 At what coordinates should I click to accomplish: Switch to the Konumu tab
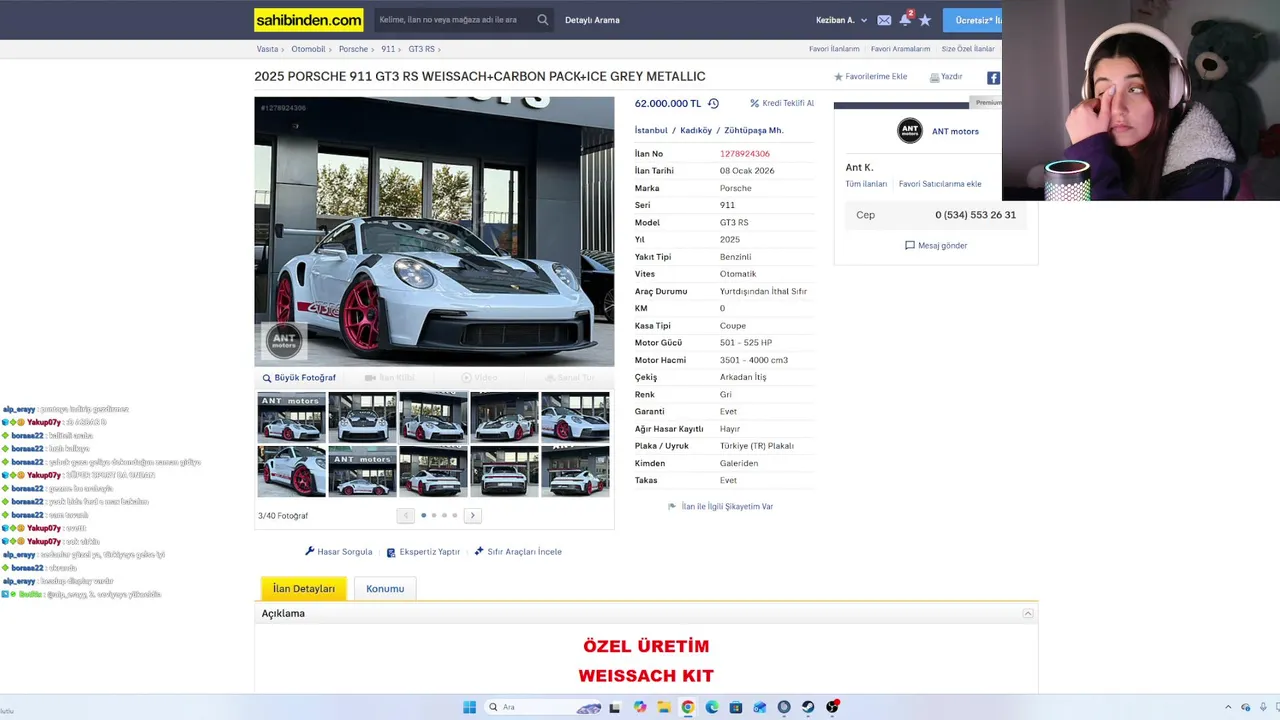click(385, 589)
